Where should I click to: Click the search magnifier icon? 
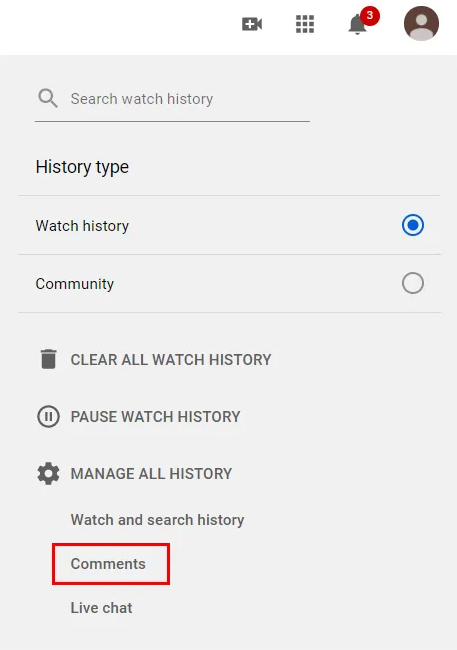pos(48,99)
